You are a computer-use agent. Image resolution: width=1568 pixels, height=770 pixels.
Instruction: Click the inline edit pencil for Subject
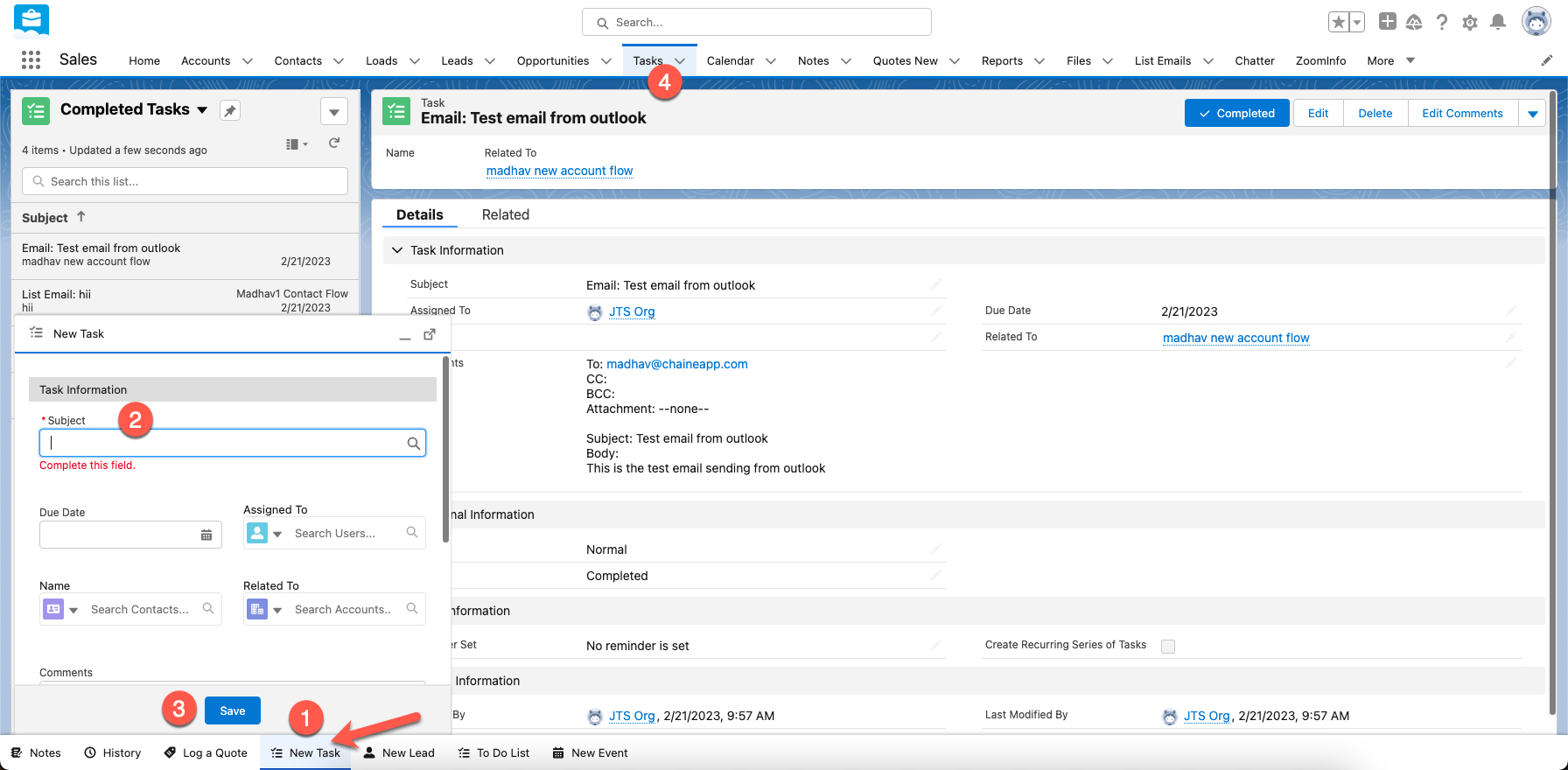click(936, 284)
